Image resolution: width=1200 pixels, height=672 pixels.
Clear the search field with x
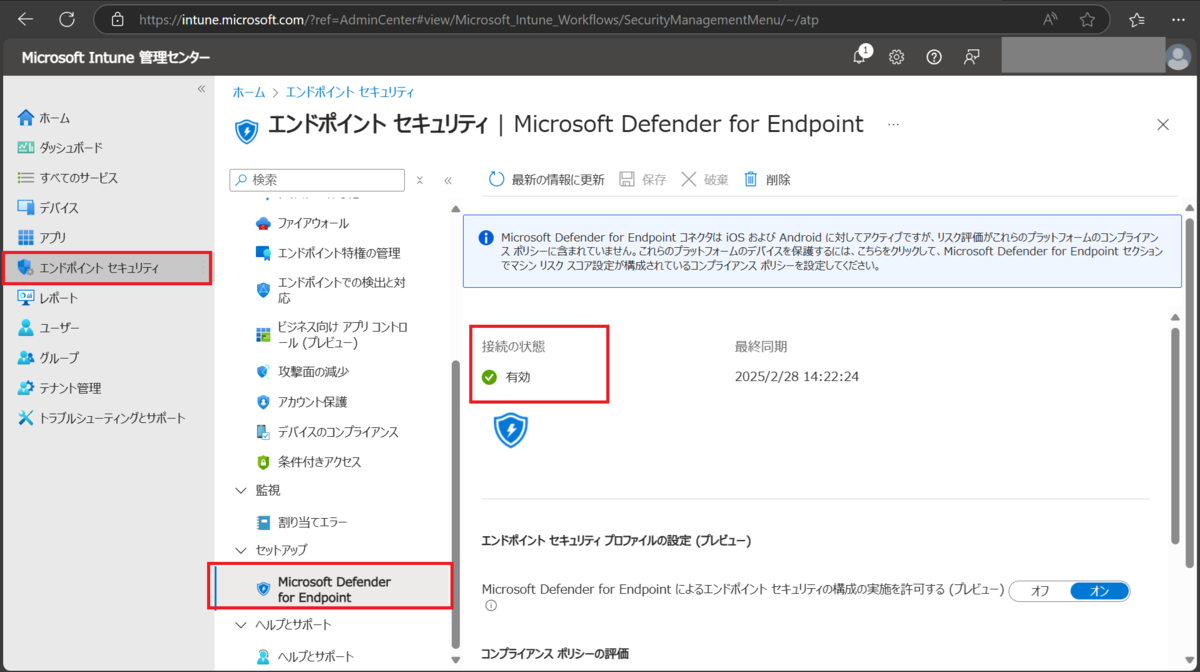[420, 180]
